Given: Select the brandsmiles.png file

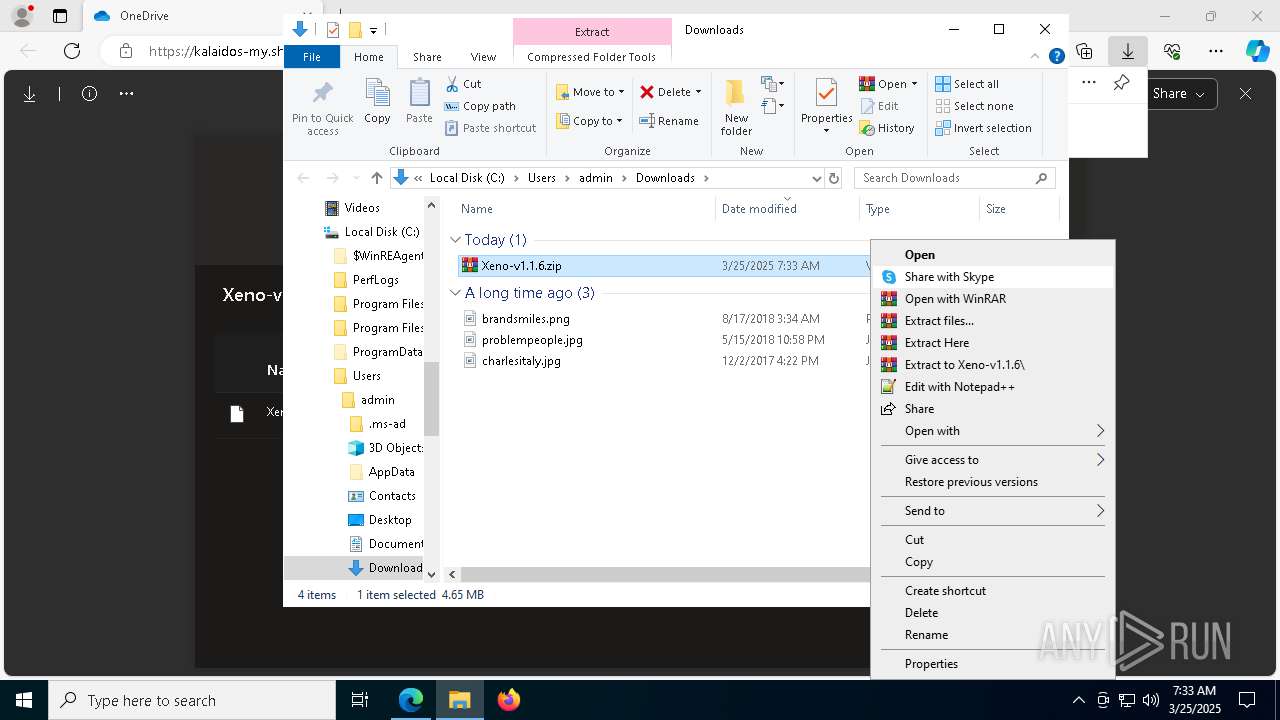Looking at the screenshot, I should coord(525,319).
